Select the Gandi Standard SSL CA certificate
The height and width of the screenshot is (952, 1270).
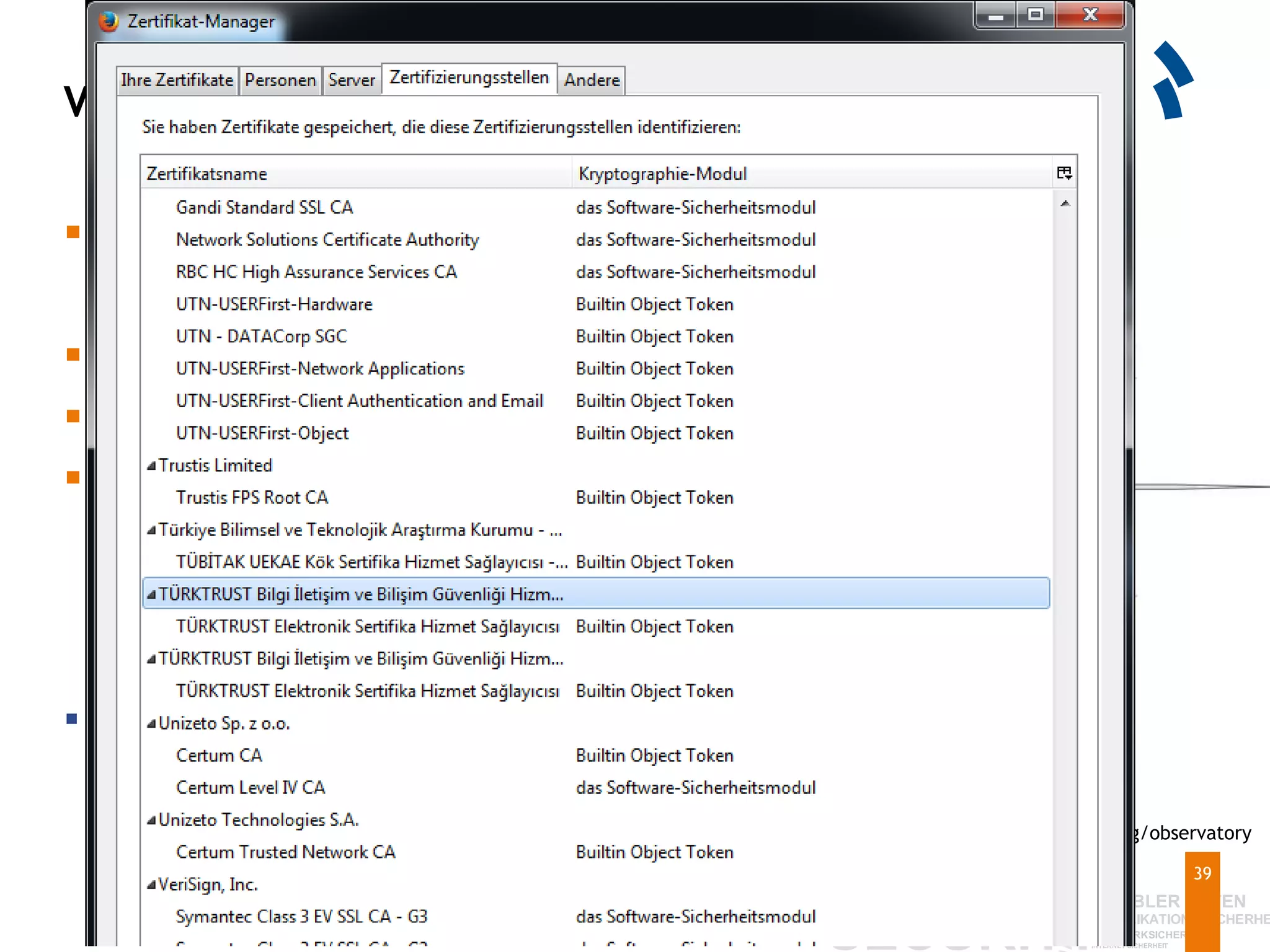tap(265, 208)
